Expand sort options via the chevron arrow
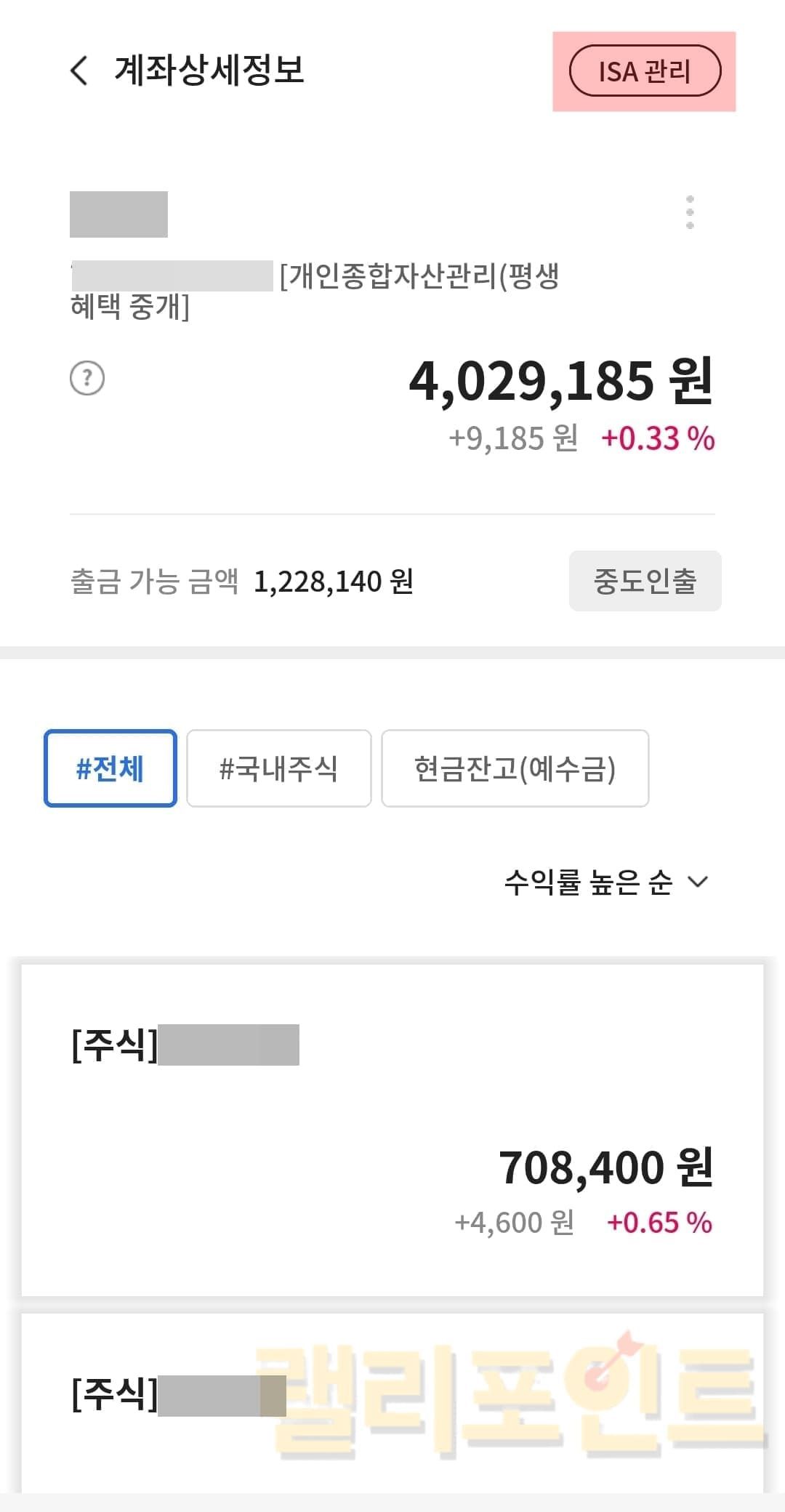Image resolution: width=785 pixels, height=1512 pixels. pyautogui.click(x=698, y=882)
